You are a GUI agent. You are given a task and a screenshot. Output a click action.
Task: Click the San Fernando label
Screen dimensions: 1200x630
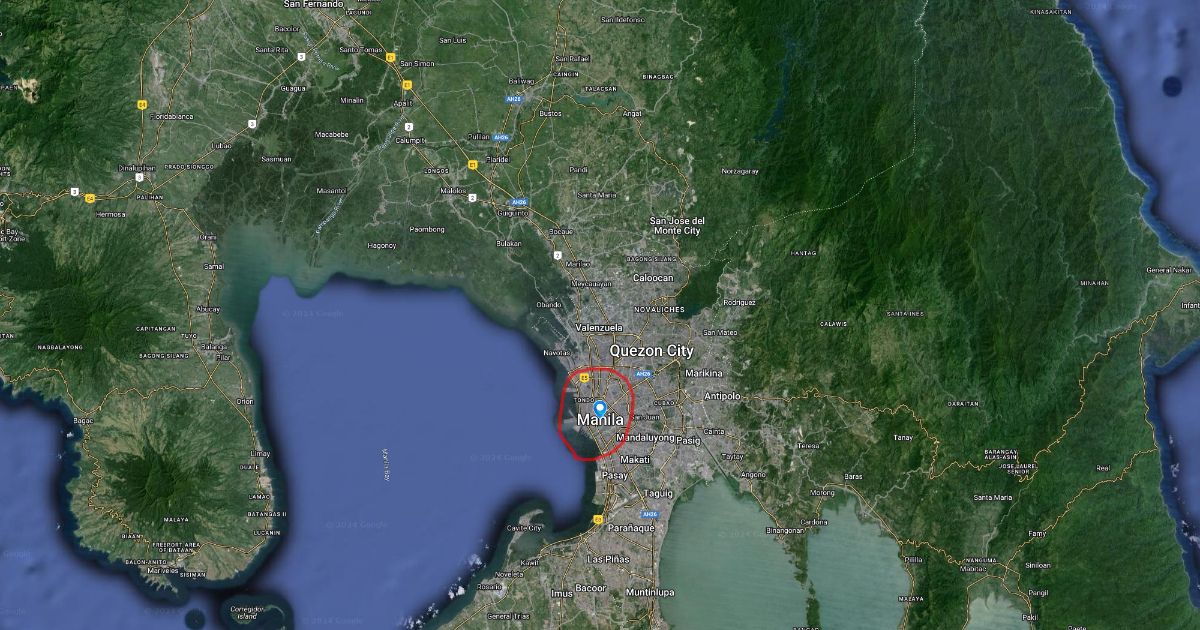pyautogui.click(x=315, y=4)
